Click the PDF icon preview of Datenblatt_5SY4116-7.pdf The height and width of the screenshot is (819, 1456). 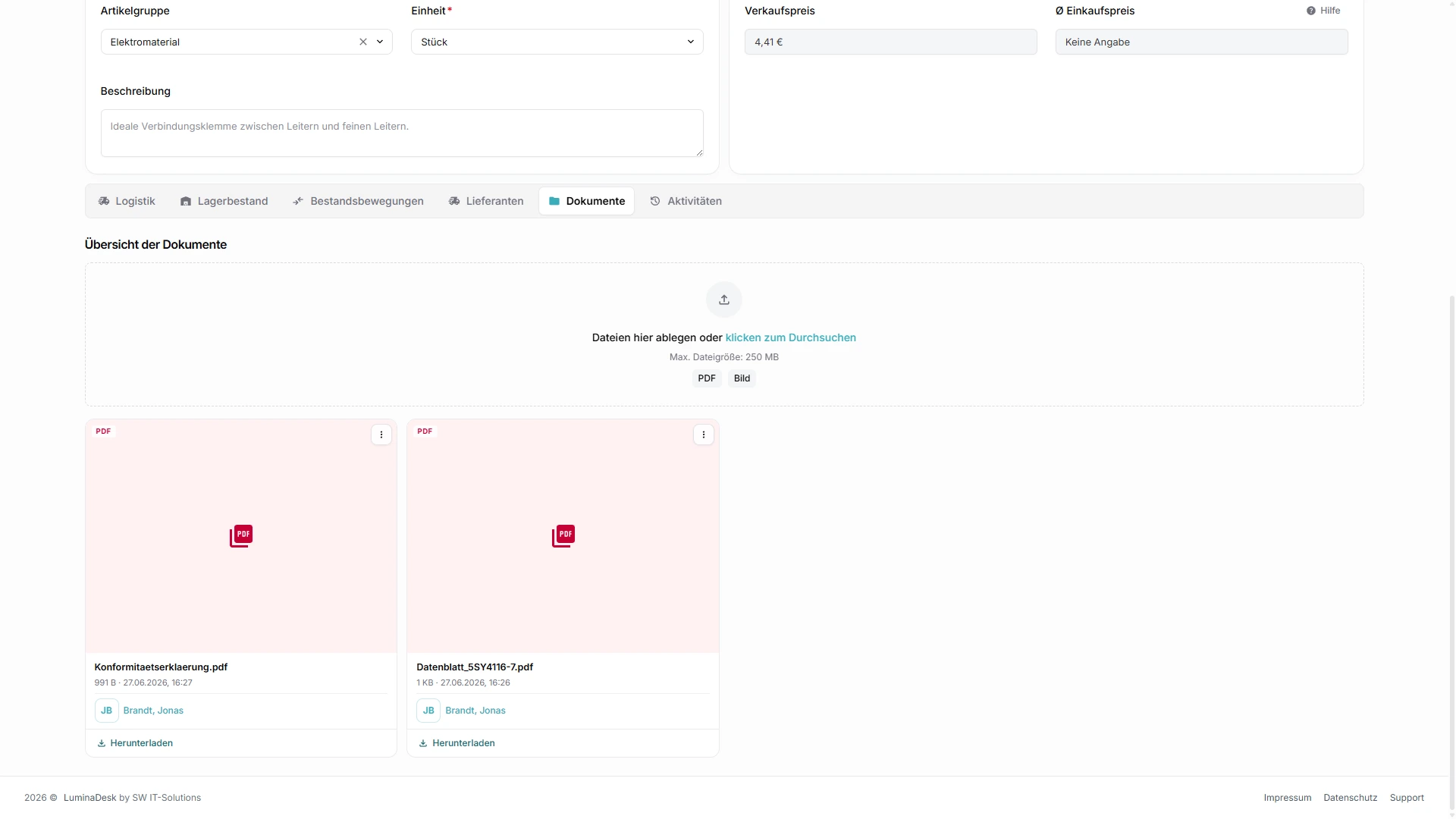(x=563, y=536)
